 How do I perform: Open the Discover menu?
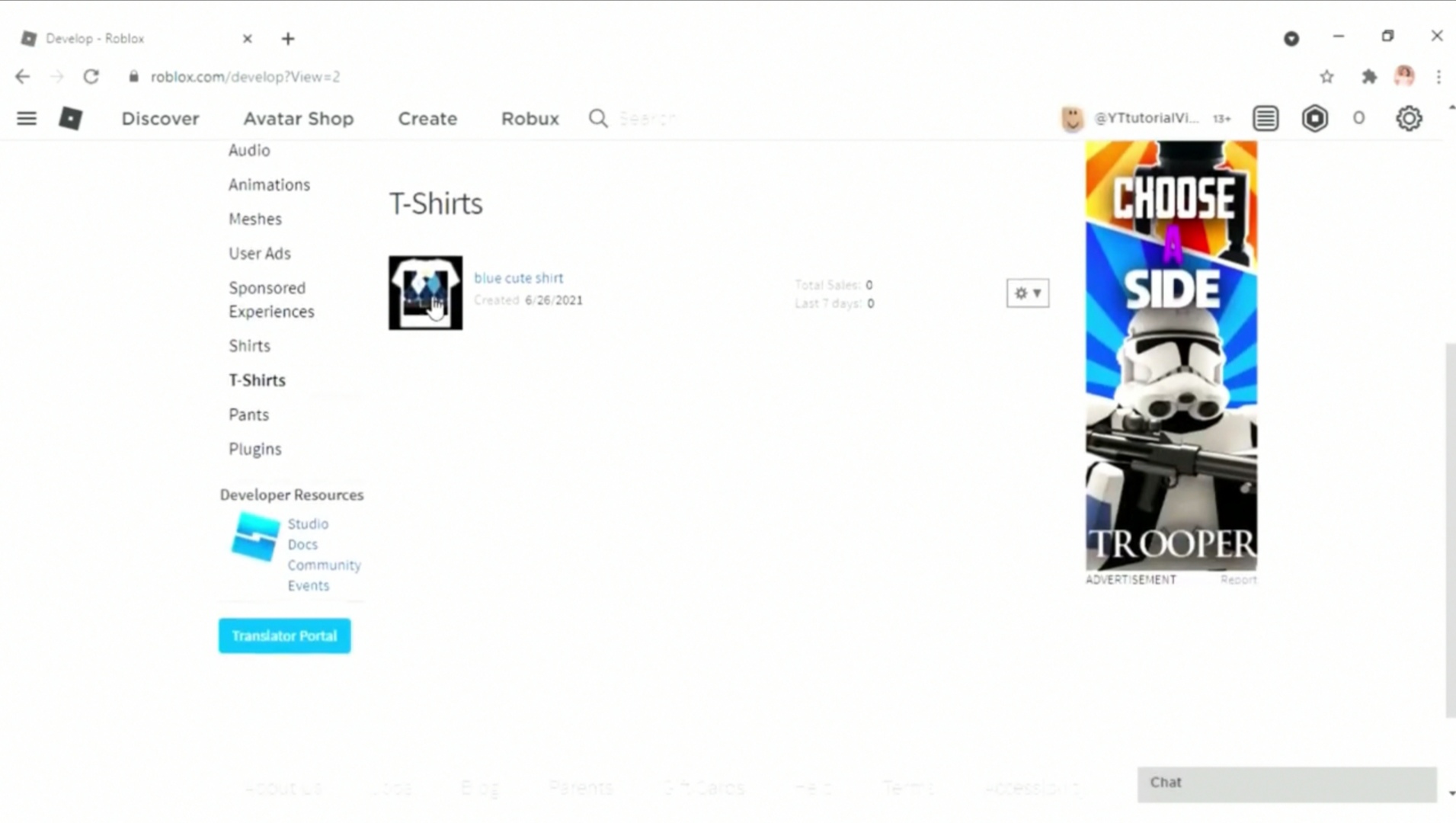(x=160, y=118)
